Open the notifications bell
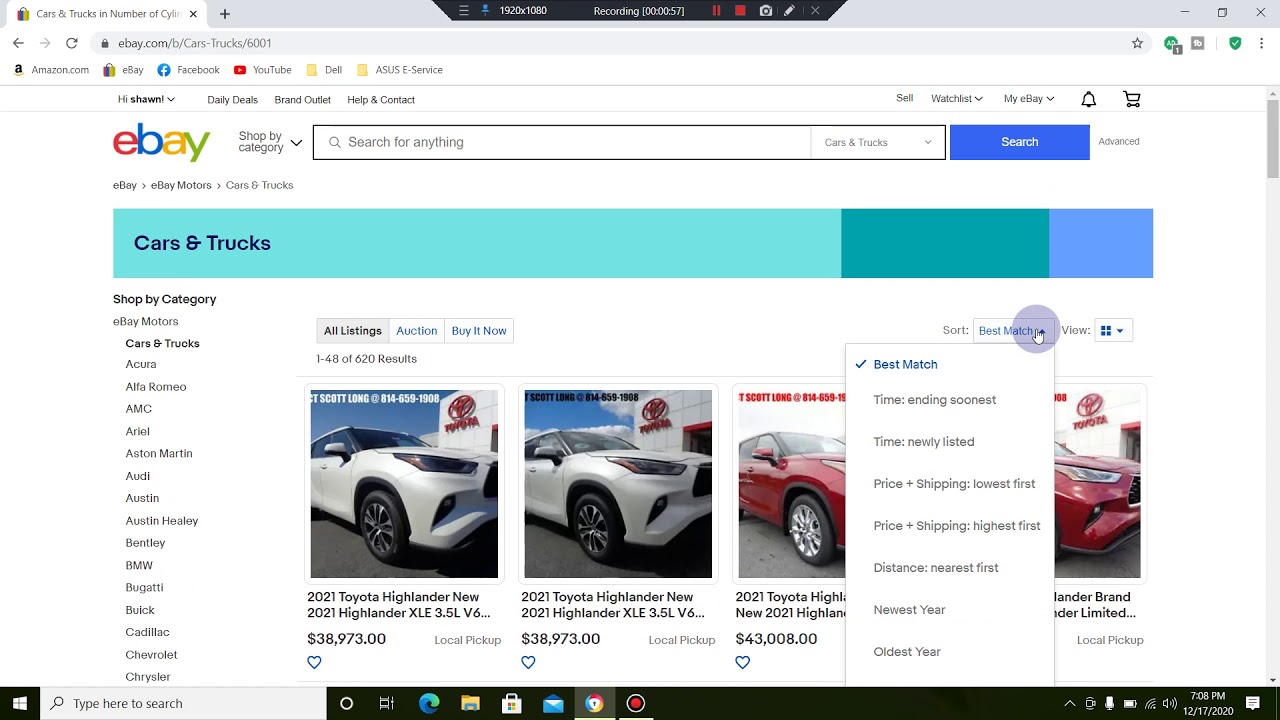Screen dimensions: 1280x720 [x=1089, y=99]
